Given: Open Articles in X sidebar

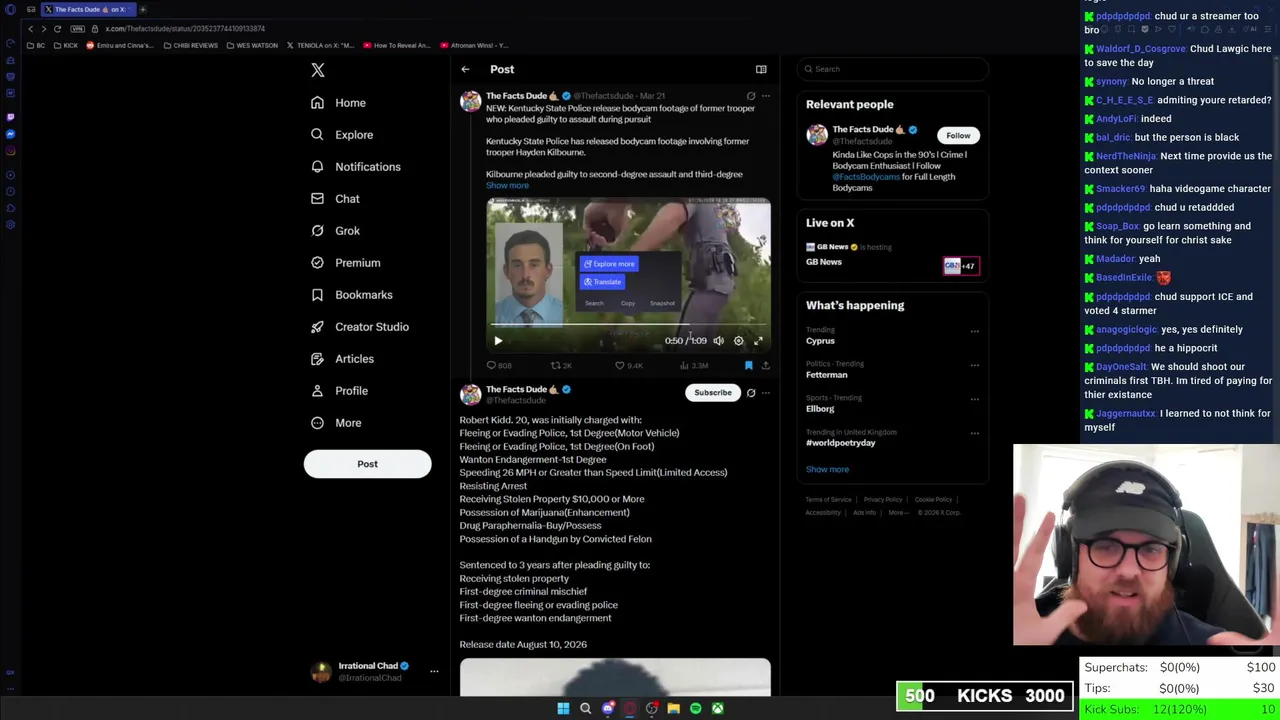Looking at the screenshot, I should (342, 359).
